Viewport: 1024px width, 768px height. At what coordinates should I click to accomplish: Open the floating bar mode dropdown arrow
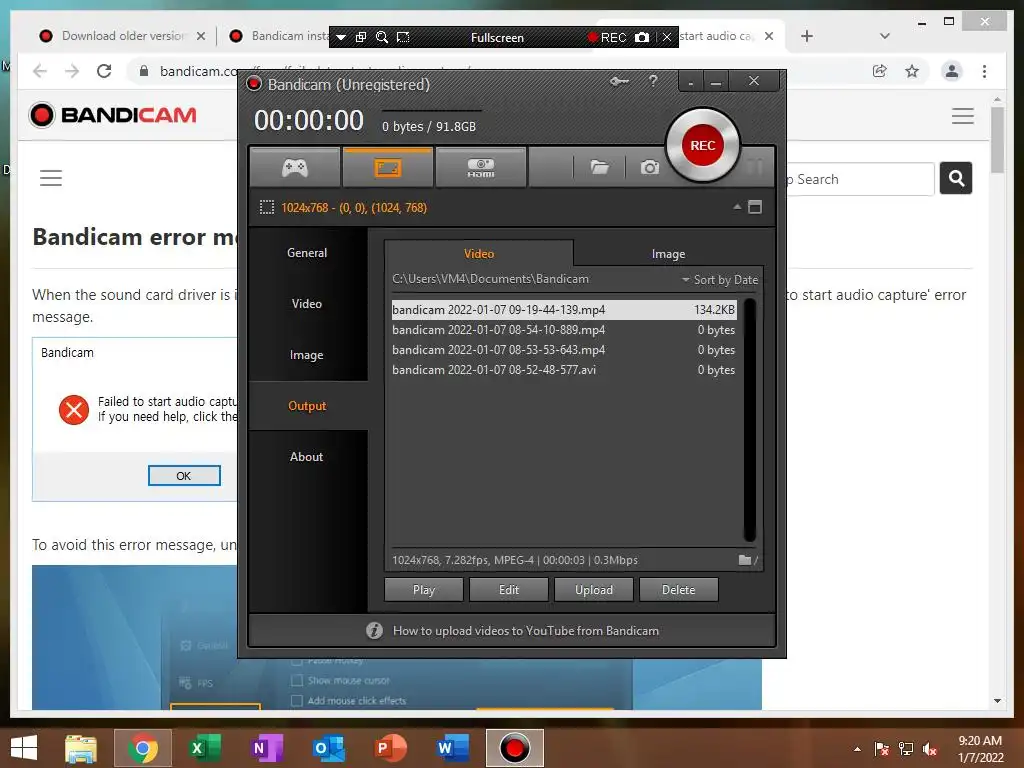point(340,38)
